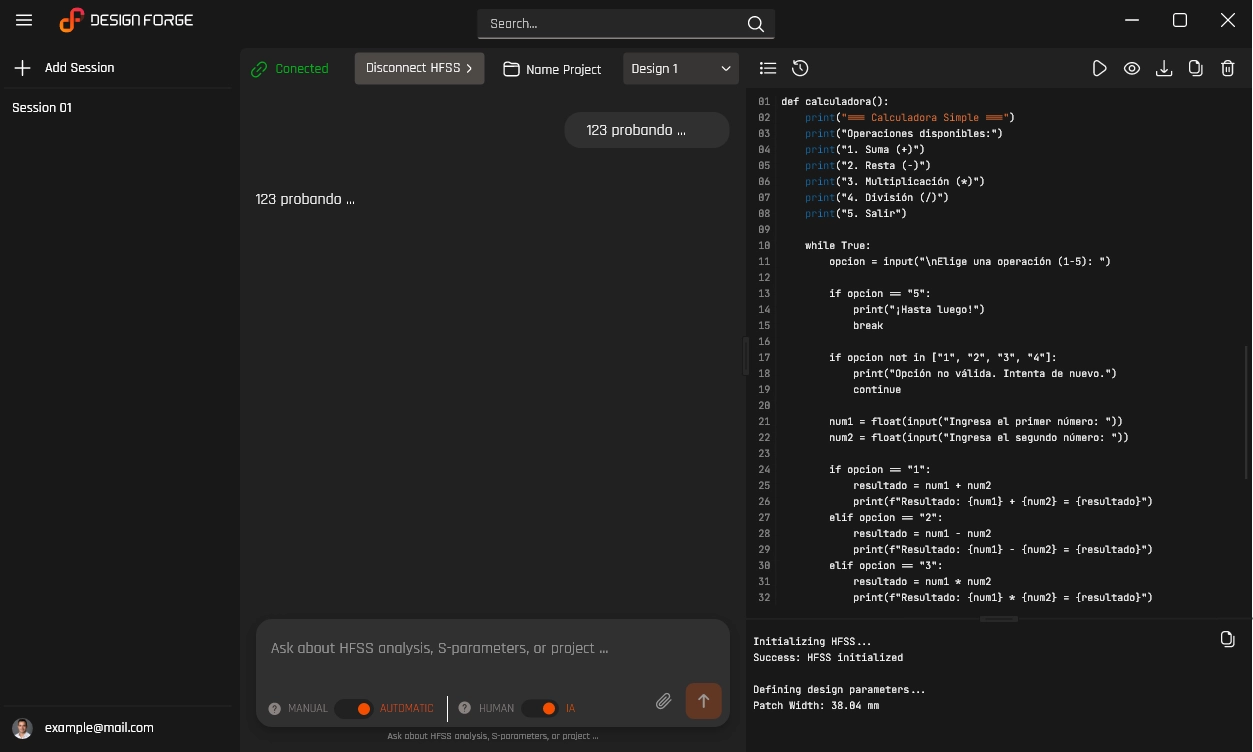The image size is (1253, 752).
Task: Open the code history icon
Action: [800, 68]
